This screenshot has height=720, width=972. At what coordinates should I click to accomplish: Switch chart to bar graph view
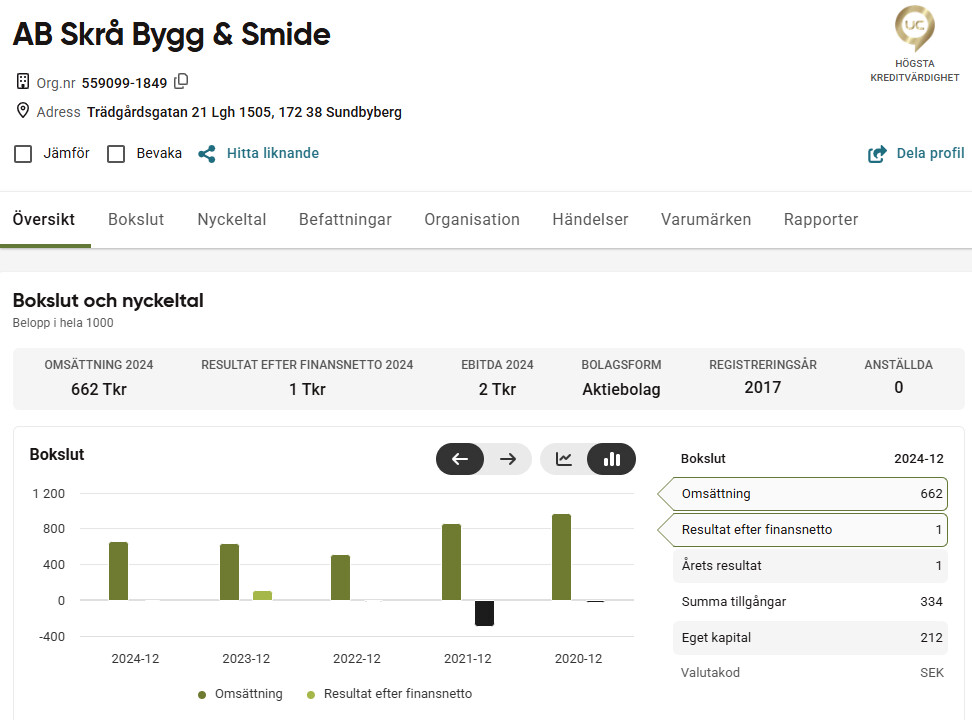[x=612, y=459]
